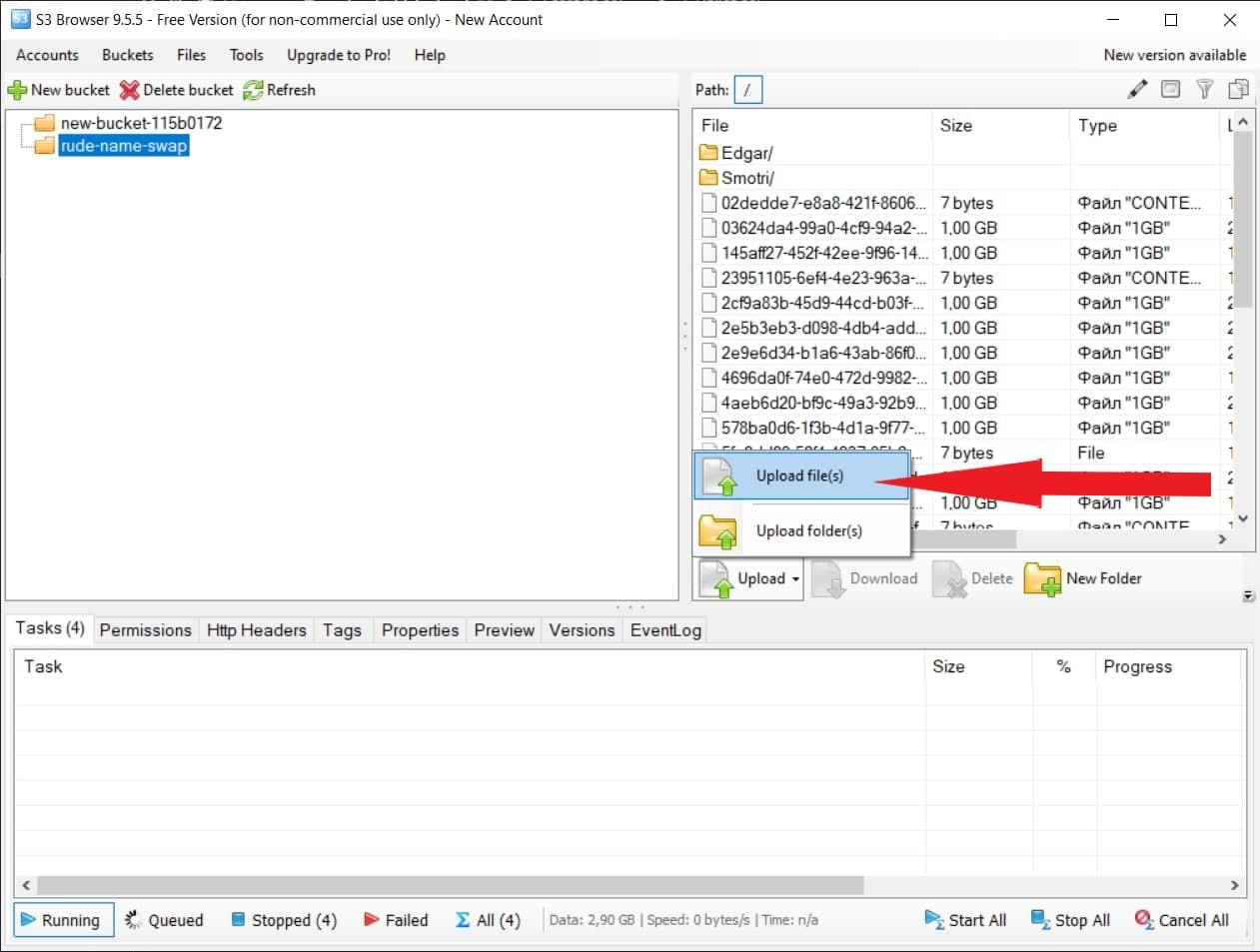The height and width of the screenshot is (952, 1260).
Task: Open the Accounts menu
Action: coord(47,55)
